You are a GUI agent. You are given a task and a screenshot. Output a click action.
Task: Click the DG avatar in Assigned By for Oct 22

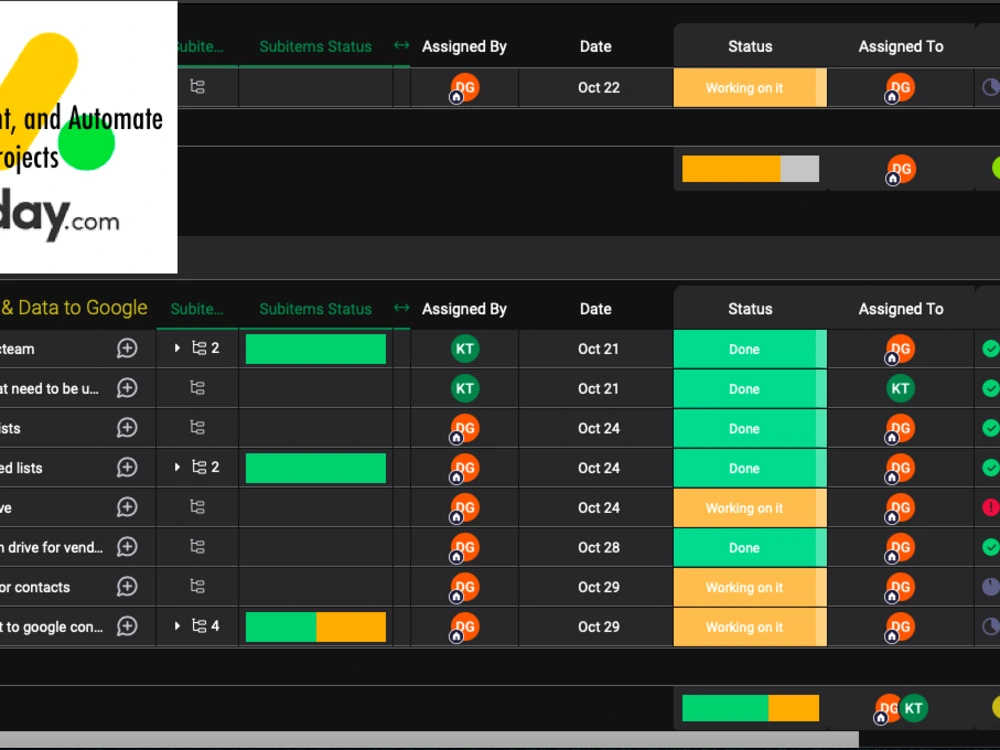[x=464, y=88]
